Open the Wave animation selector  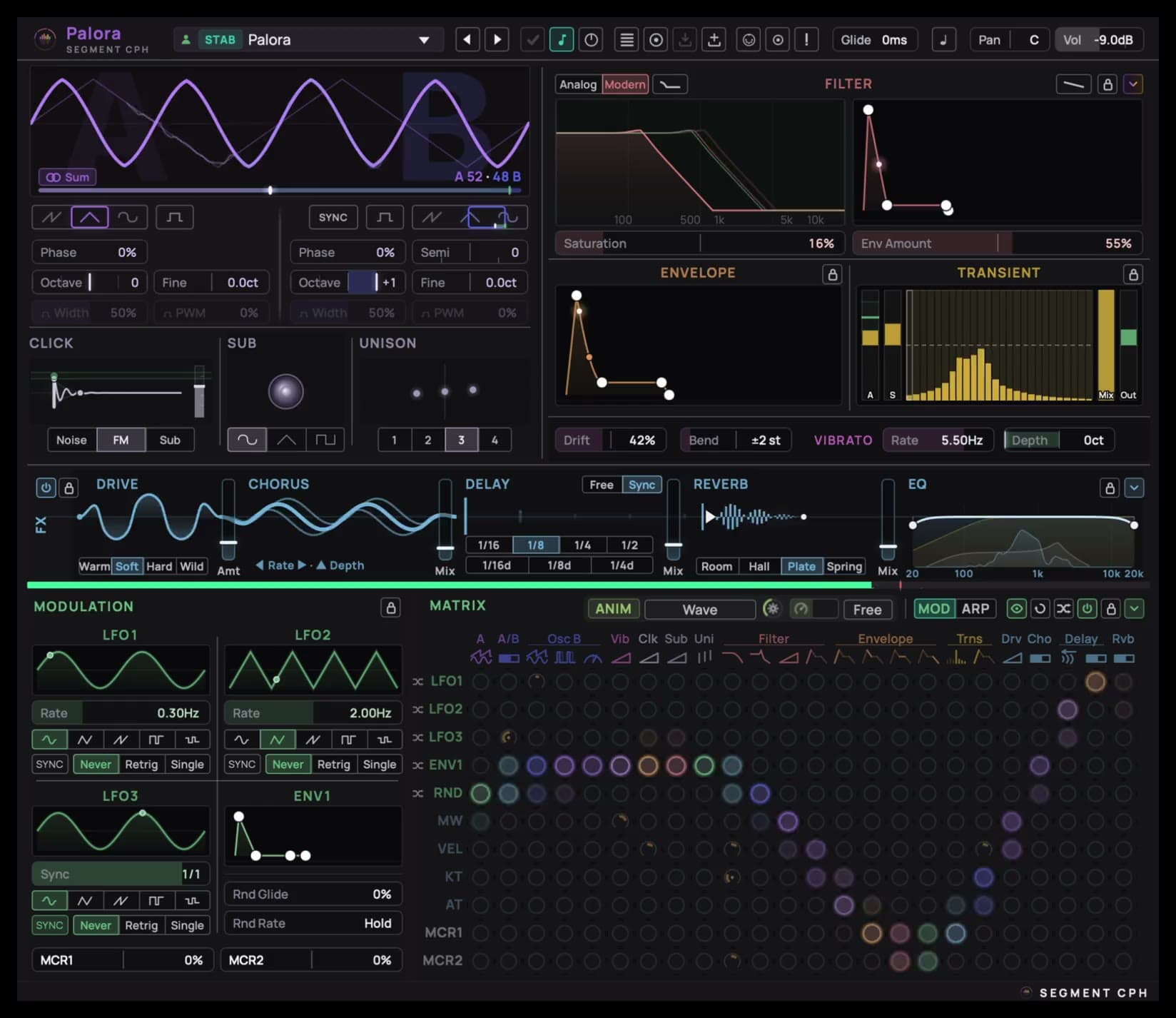coord(700,610)
